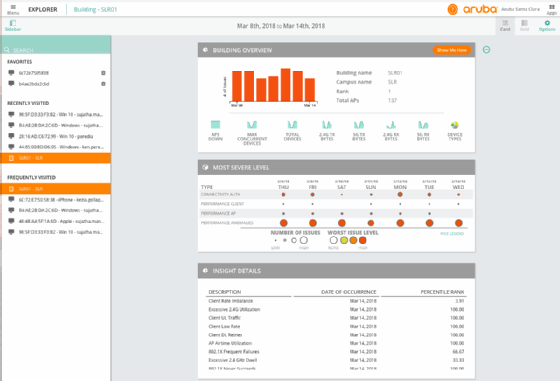This screenshot has width=560, height=381.
Task: Select the Excessive 2.4 GHz Dwell insight row
Action: pyautogui.click(x=336, y=360)
